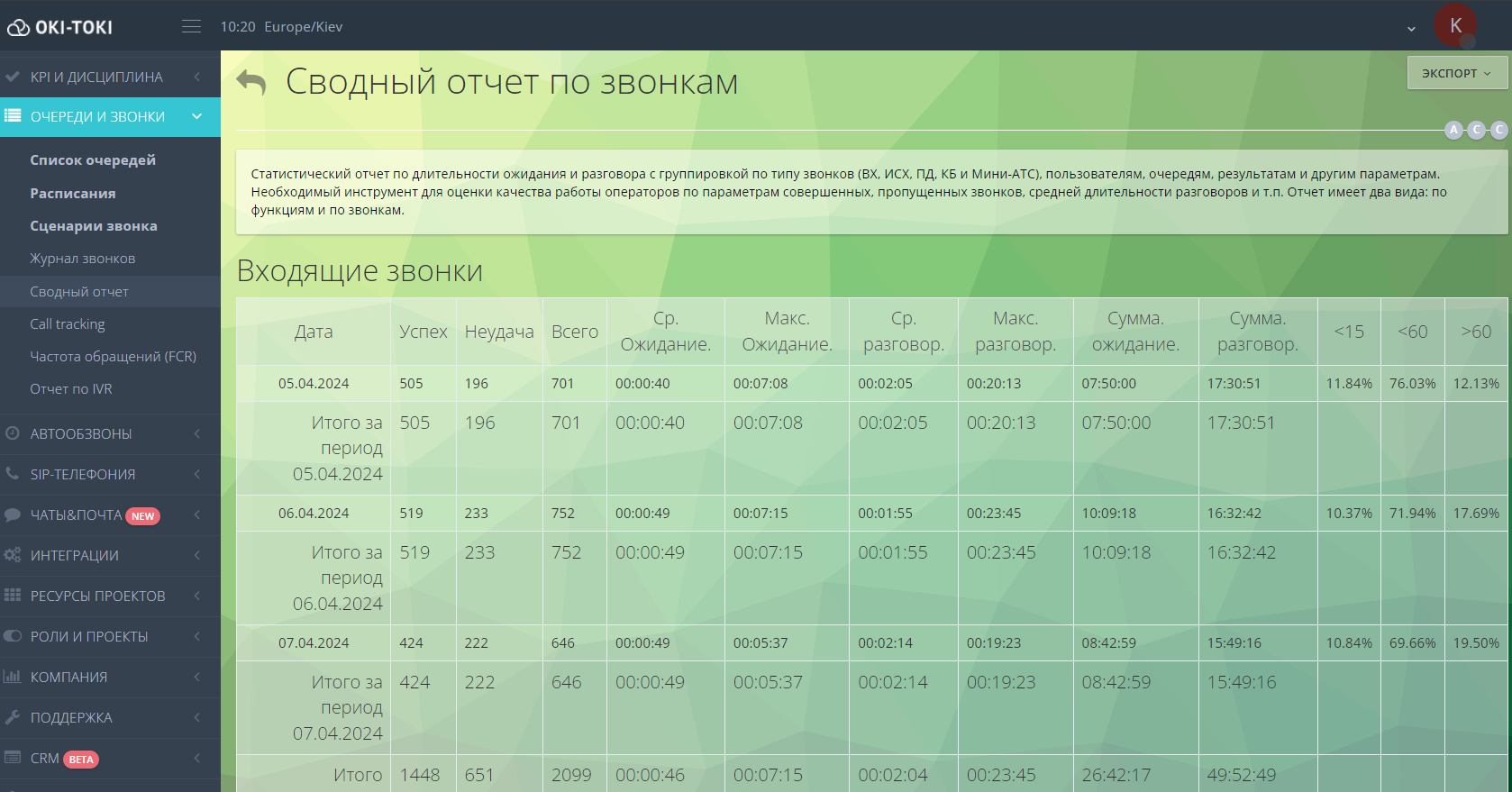Click the wrench icon for Поддержка
Image resolution: width=1512 pixels, height=792 pixels.
[x=13, y=717]
